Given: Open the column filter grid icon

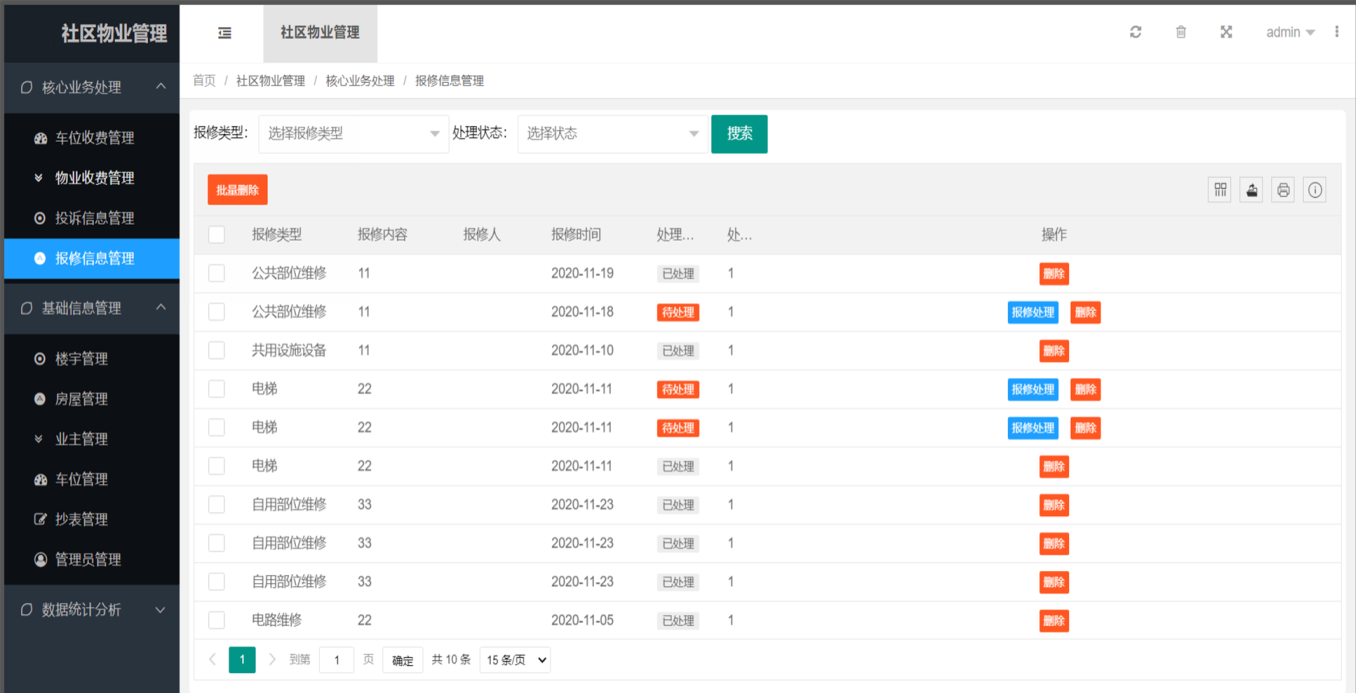Looking at the screenshot, I should [x=1219, y=190].
